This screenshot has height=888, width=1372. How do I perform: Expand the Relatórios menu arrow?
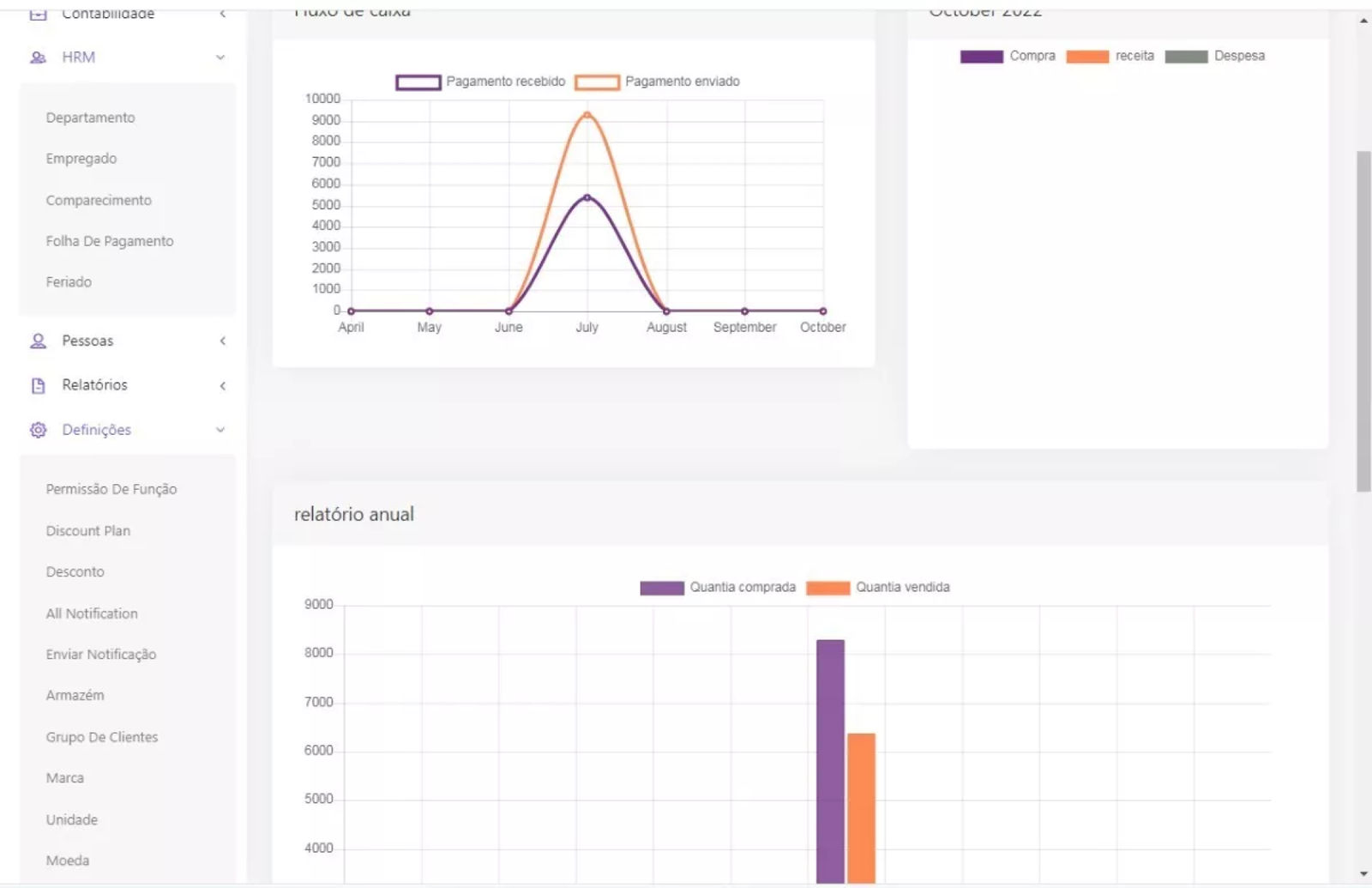pos(222,386)
